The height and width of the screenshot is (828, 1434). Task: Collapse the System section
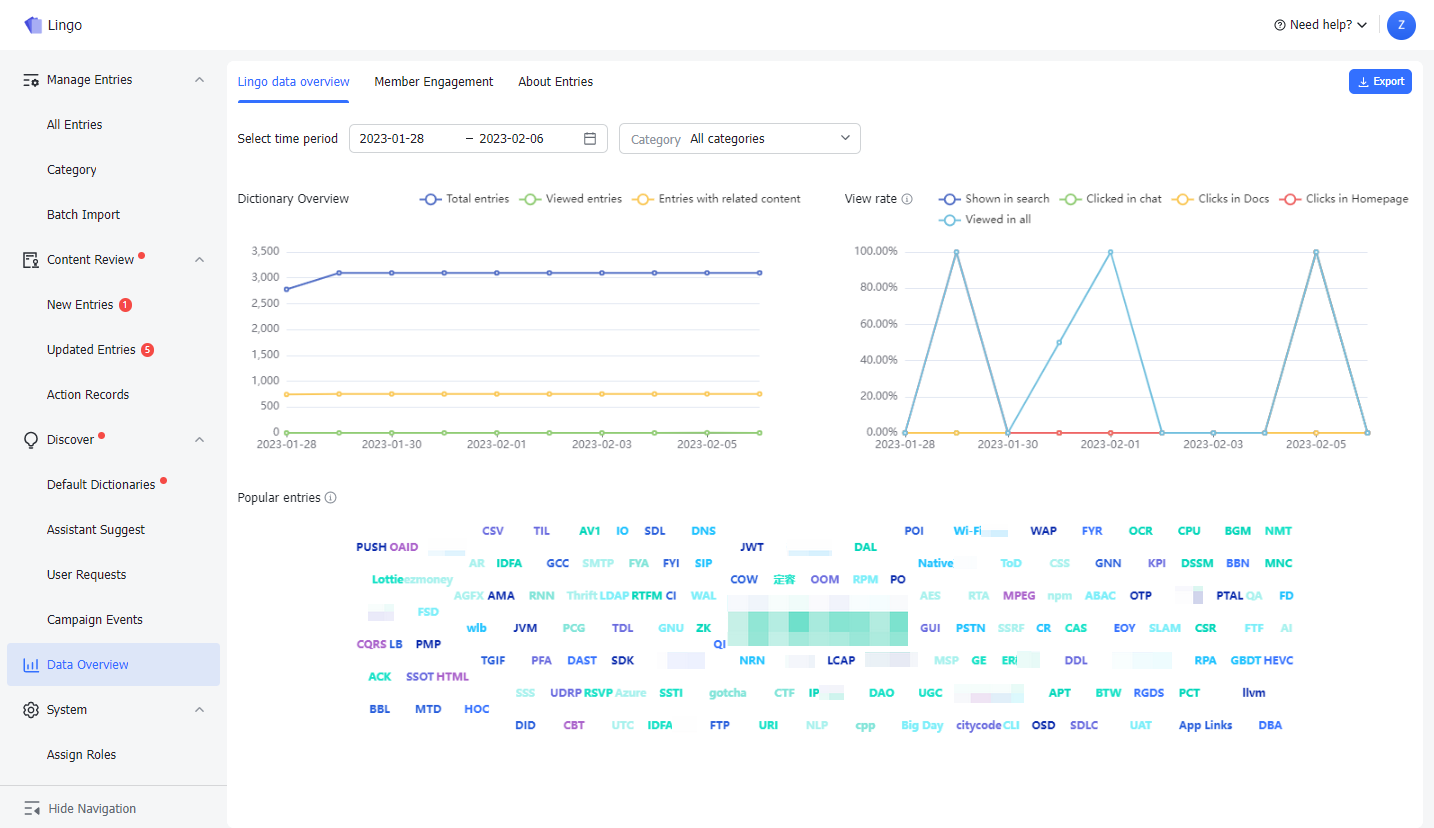pyautogui.click(x=199, y=709)
